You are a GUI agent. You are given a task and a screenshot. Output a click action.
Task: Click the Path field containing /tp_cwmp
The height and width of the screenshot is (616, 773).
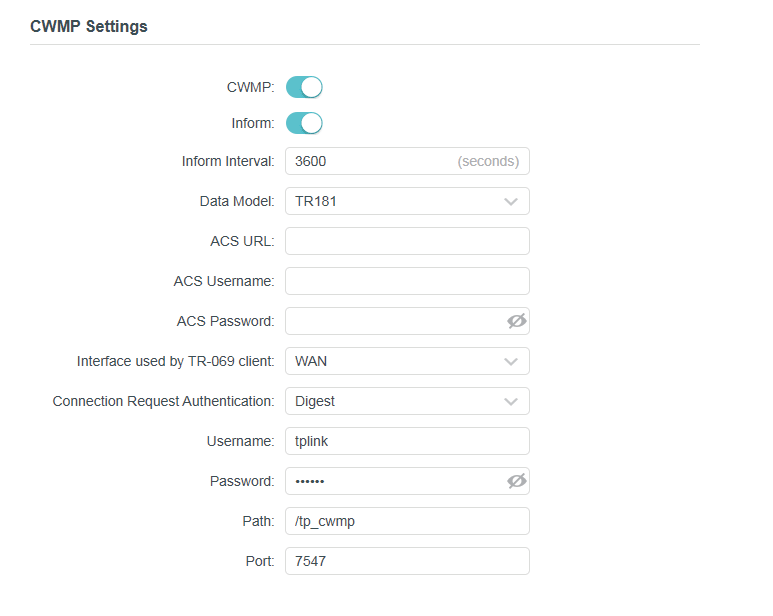(407, 521)
